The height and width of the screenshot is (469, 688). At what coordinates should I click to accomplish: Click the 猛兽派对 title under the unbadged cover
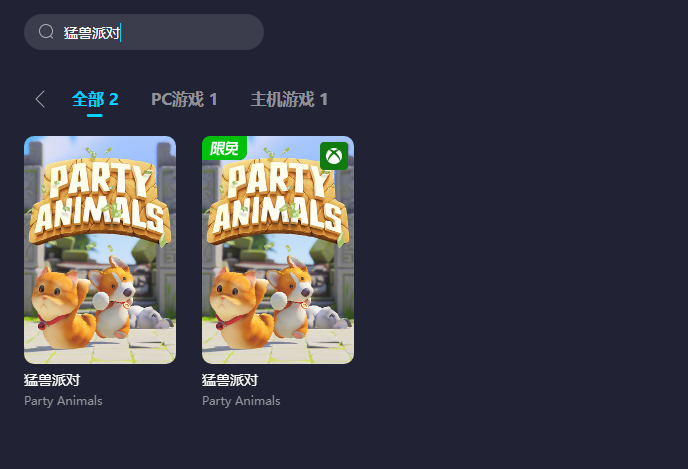[52, 380]
